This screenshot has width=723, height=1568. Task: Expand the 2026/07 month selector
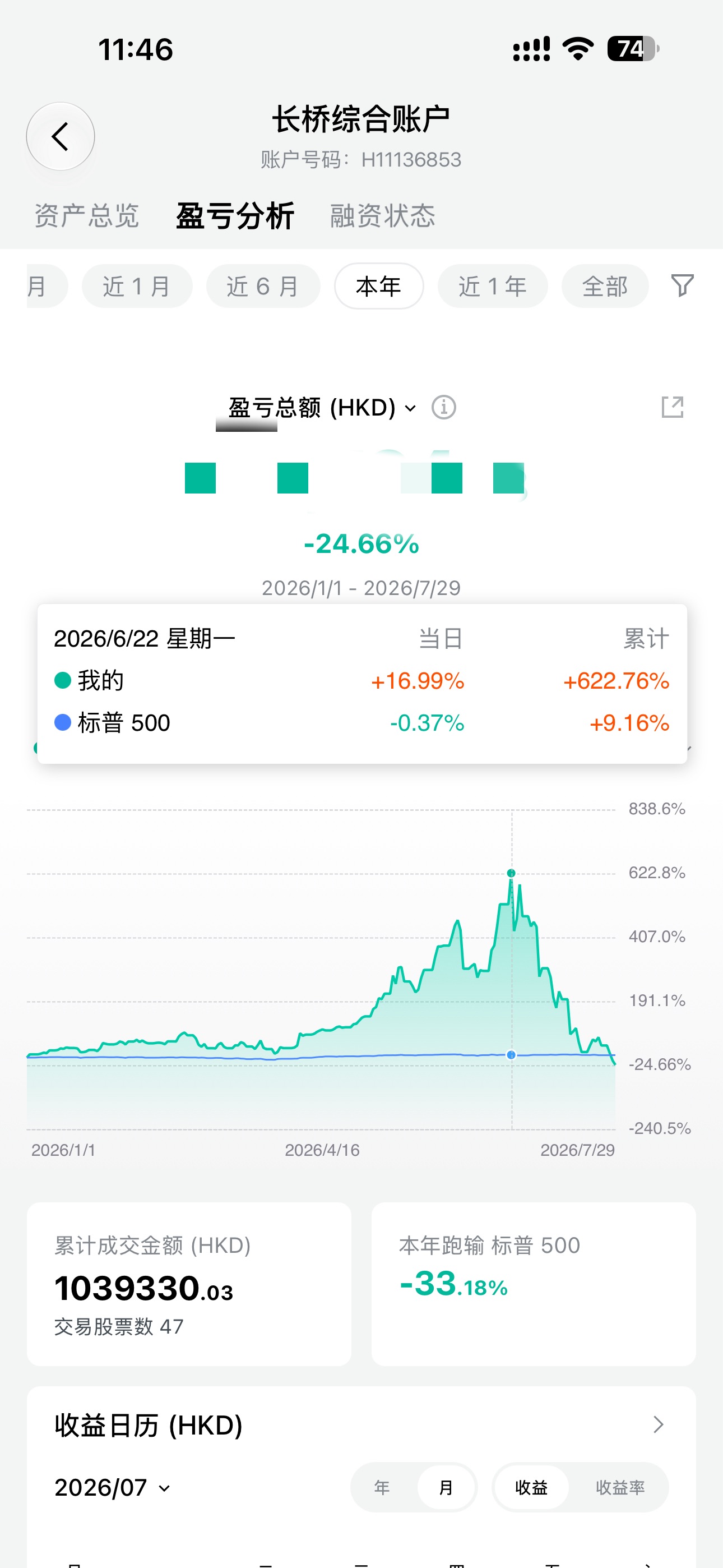113,1487
